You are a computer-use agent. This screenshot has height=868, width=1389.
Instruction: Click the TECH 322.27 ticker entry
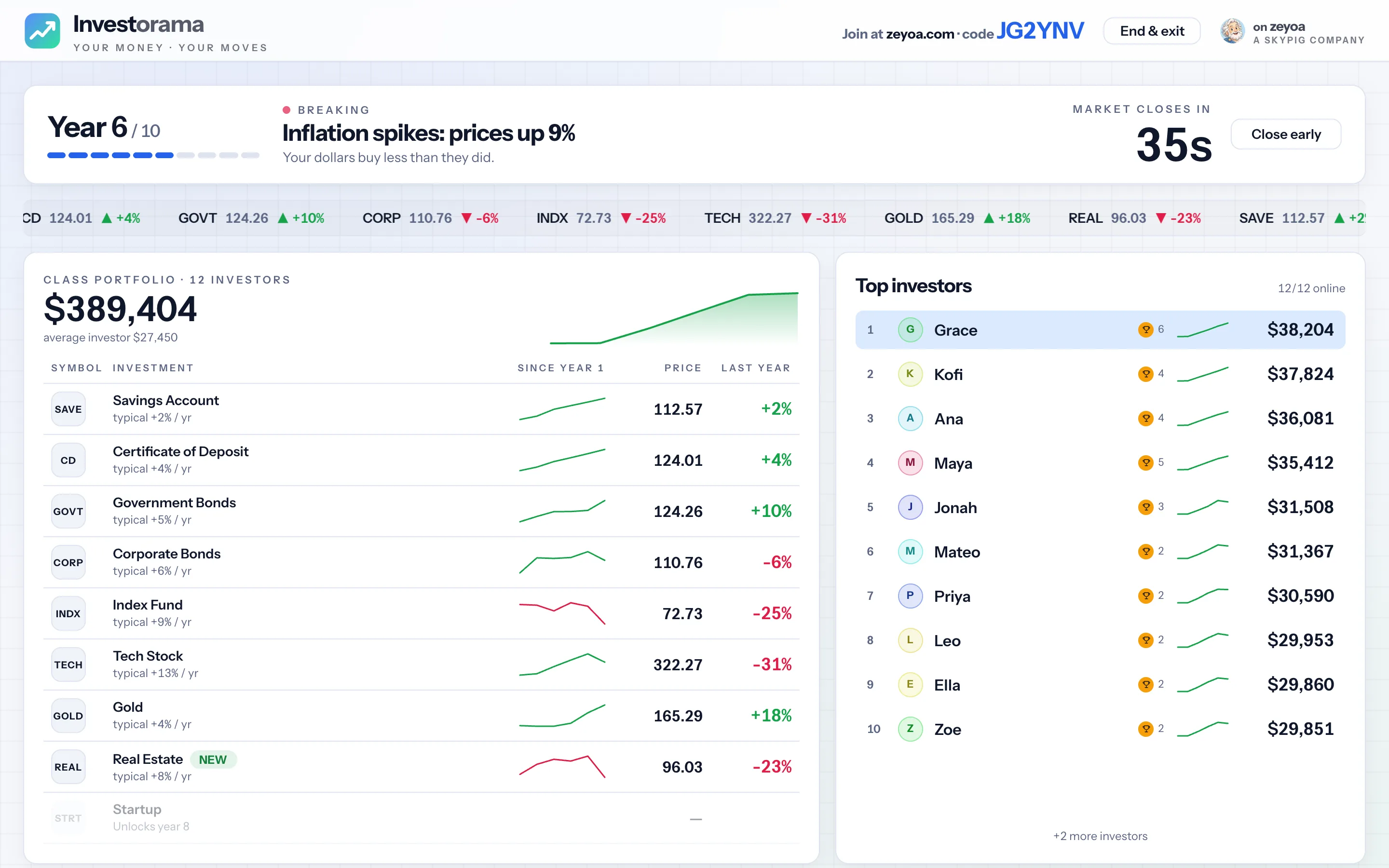coord(775,218)
